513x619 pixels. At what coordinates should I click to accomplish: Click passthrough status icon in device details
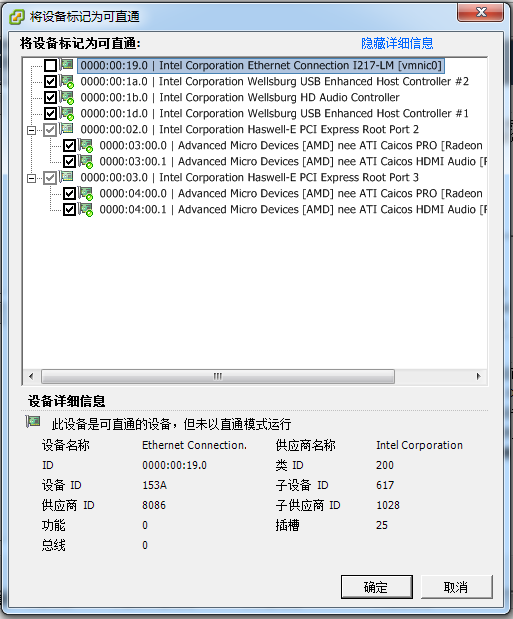tap(33, 422)
